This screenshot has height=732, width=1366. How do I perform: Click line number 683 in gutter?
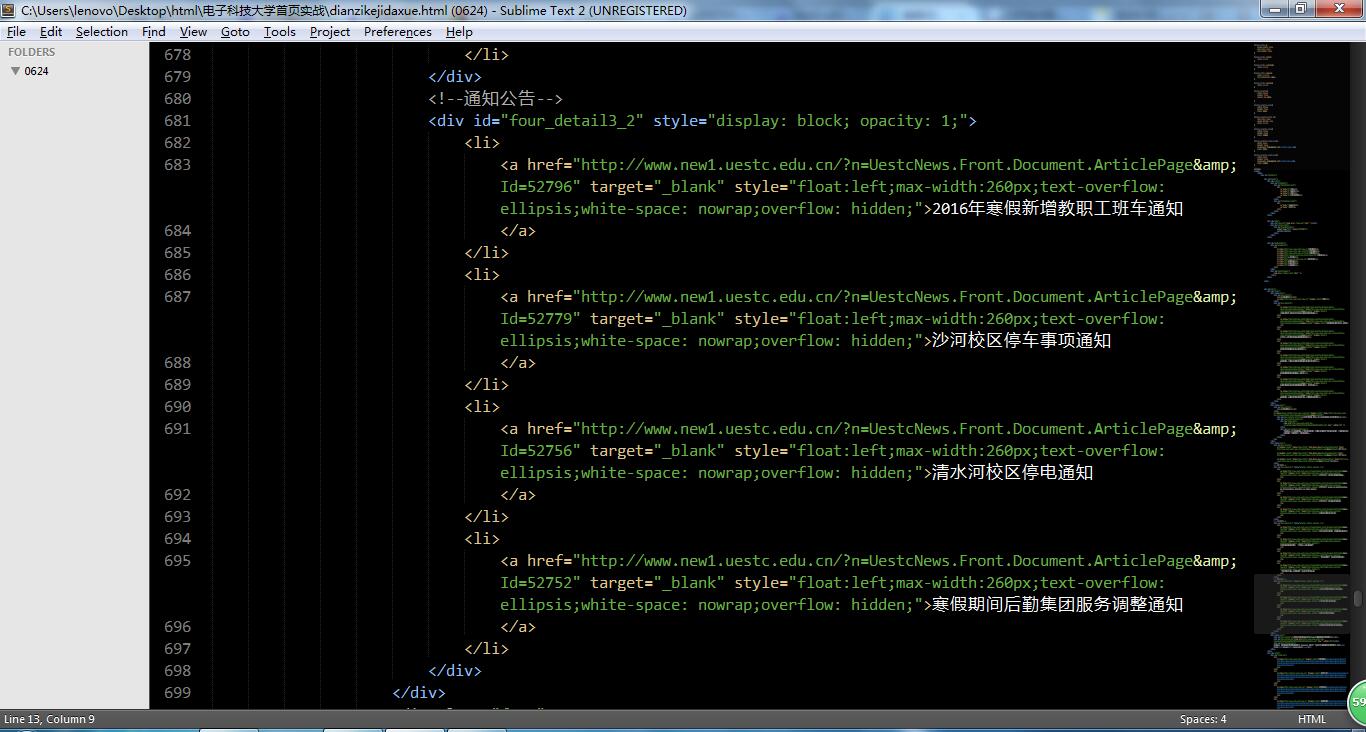click(177, 165)
